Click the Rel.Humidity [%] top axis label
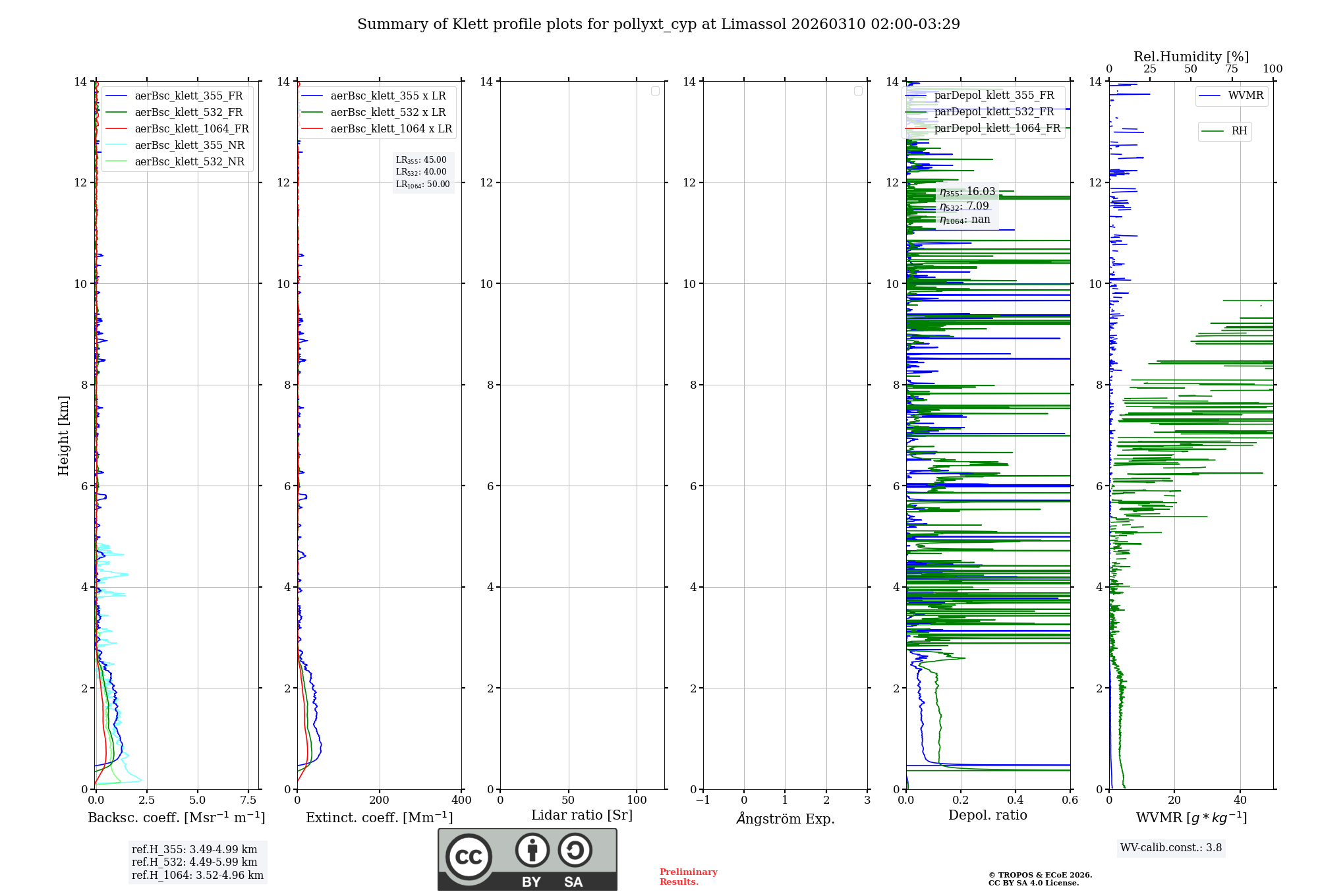1318x896 pixels. [1190, 57]
